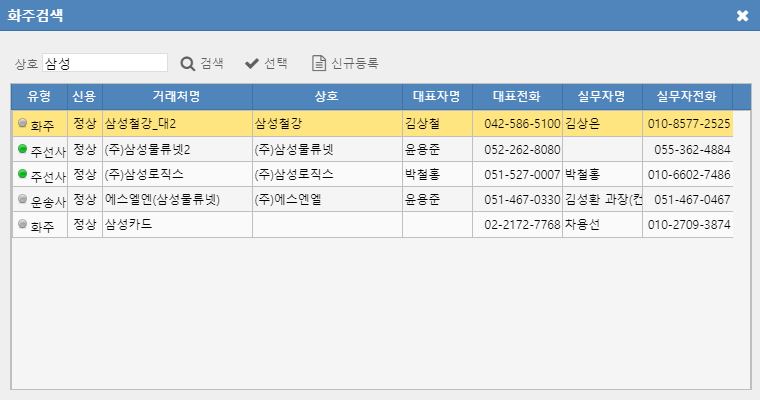The image size is (760, 400).
Task: Click phone number 051-527-0007
Action: [522, 174]
